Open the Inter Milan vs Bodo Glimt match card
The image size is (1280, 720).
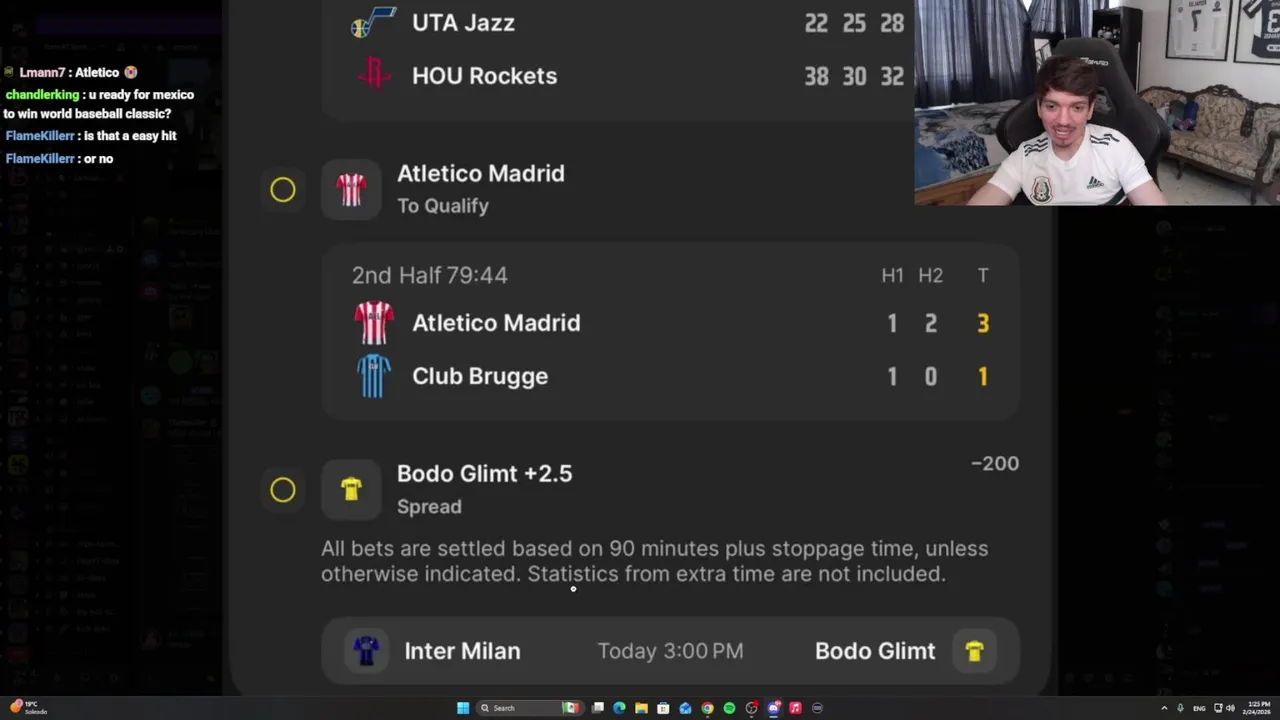[x=670, y=651]
